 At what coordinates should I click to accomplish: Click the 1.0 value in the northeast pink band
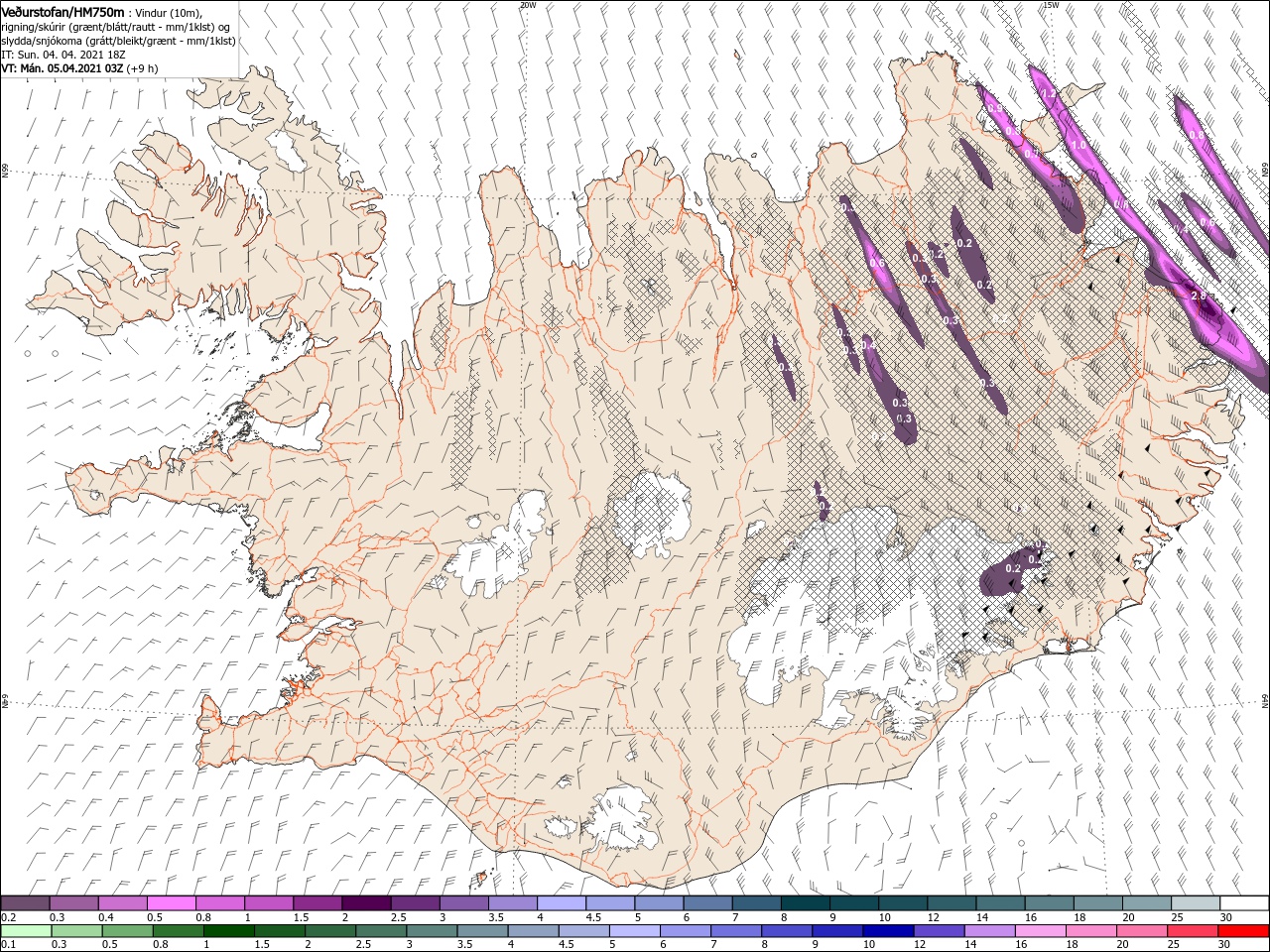point(1079,145)
